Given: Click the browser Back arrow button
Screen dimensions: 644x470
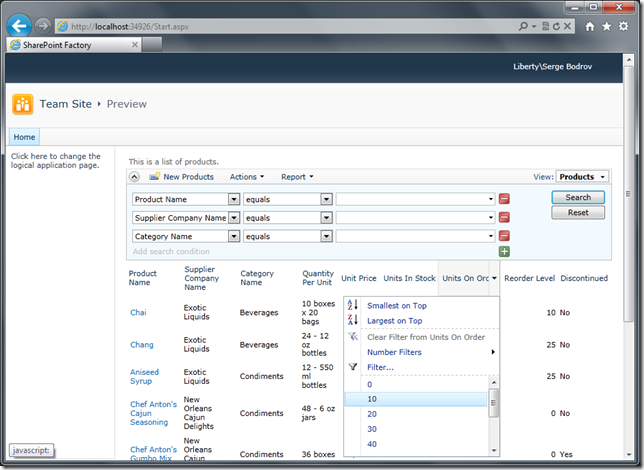Looking at the screenshot, I should click(19, 26).
